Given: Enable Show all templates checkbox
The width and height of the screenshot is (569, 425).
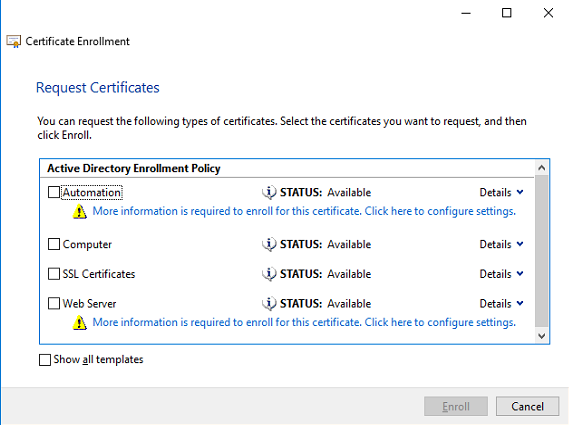Looking at the screenshot, I should tap(45, 360).
